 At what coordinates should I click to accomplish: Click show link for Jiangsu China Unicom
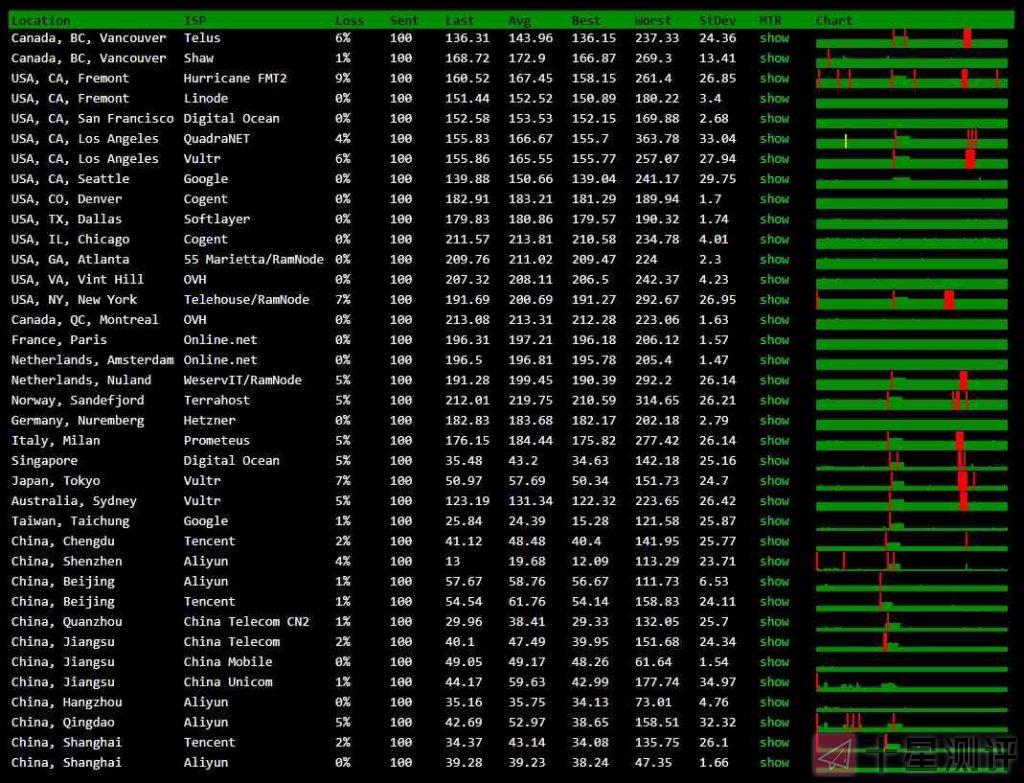coord(774,682)
